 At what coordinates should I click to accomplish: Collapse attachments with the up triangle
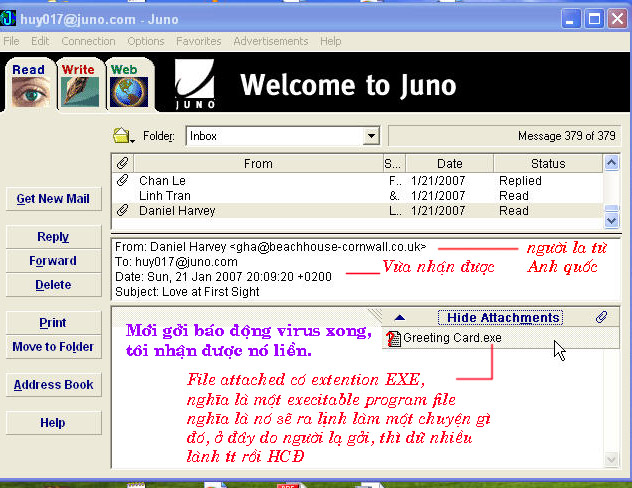[x=399, y=318]
